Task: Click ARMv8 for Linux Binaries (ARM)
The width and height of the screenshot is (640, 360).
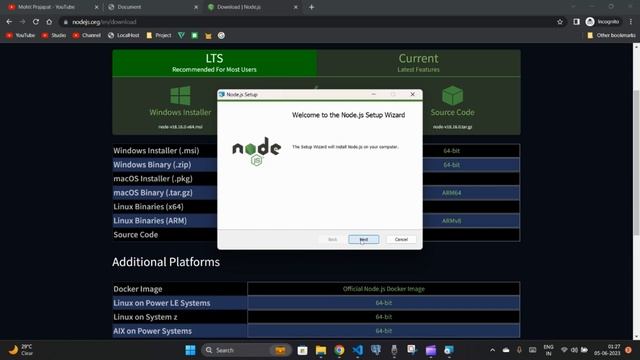Action: (451, 220)
